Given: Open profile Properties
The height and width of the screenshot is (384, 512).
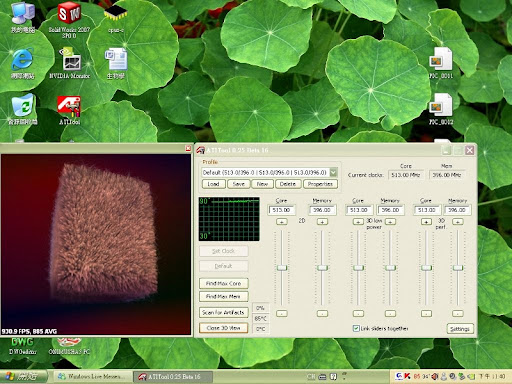Looking at the screenshot, I should click(320, 184).
